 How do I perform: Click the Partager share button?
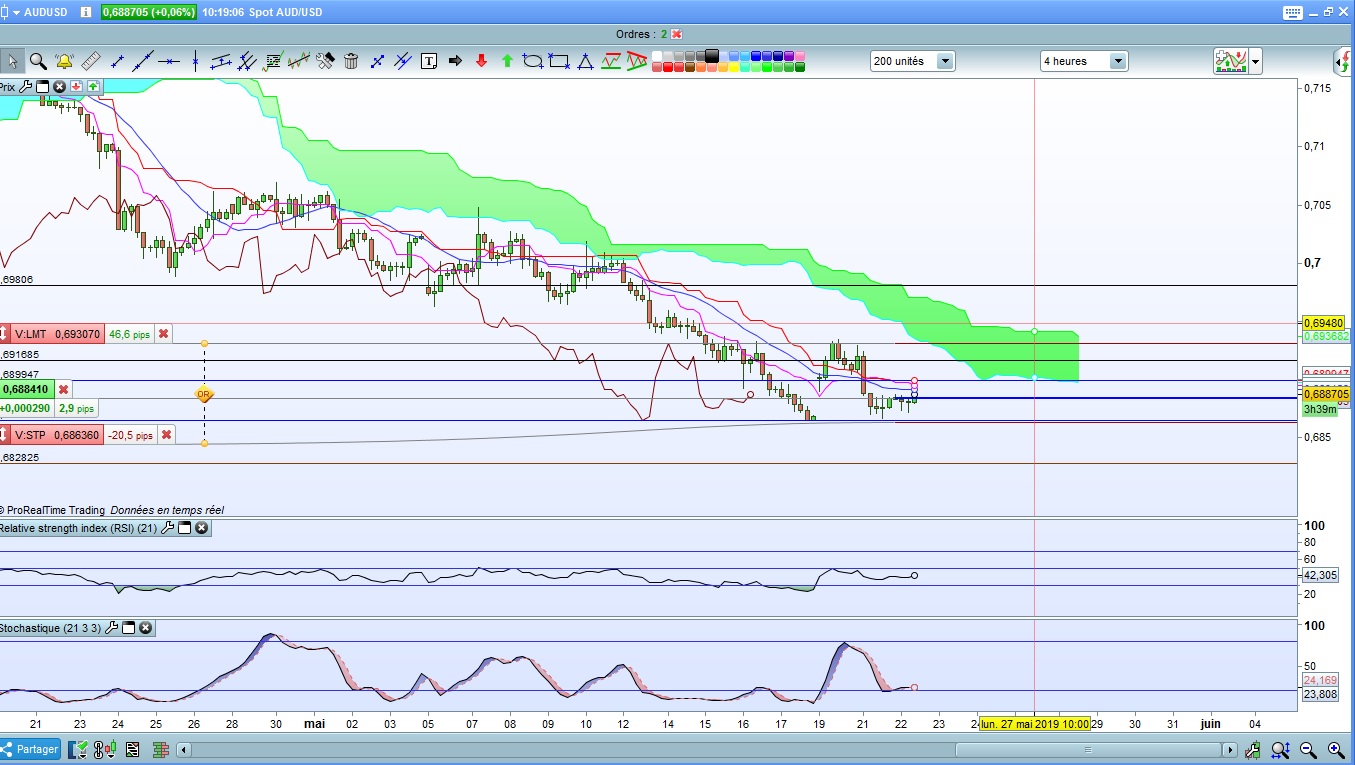31,749
